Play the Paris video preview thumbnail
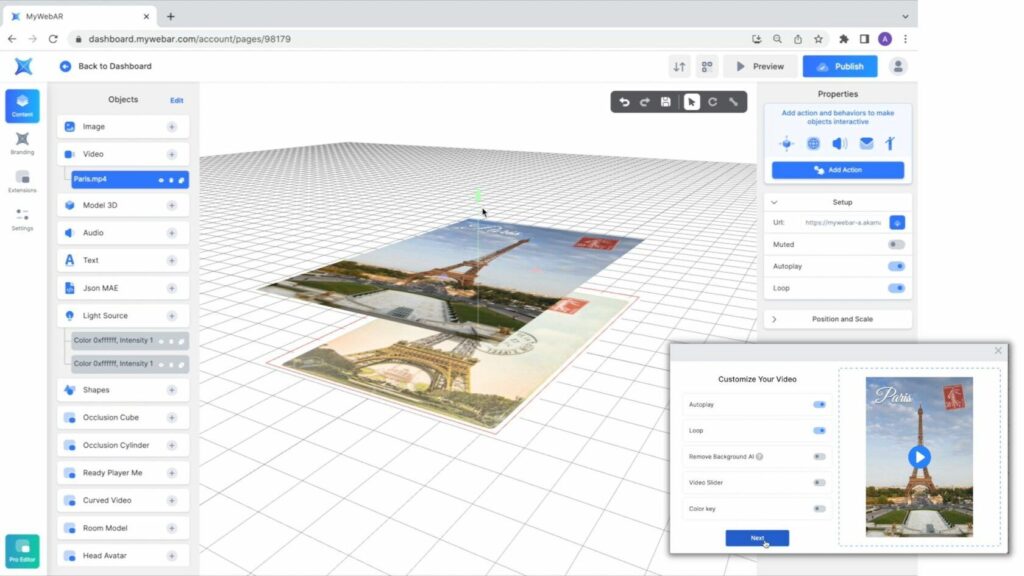Image resolution: width=1024 pixels, height=576 pixels. pos(919,458)
